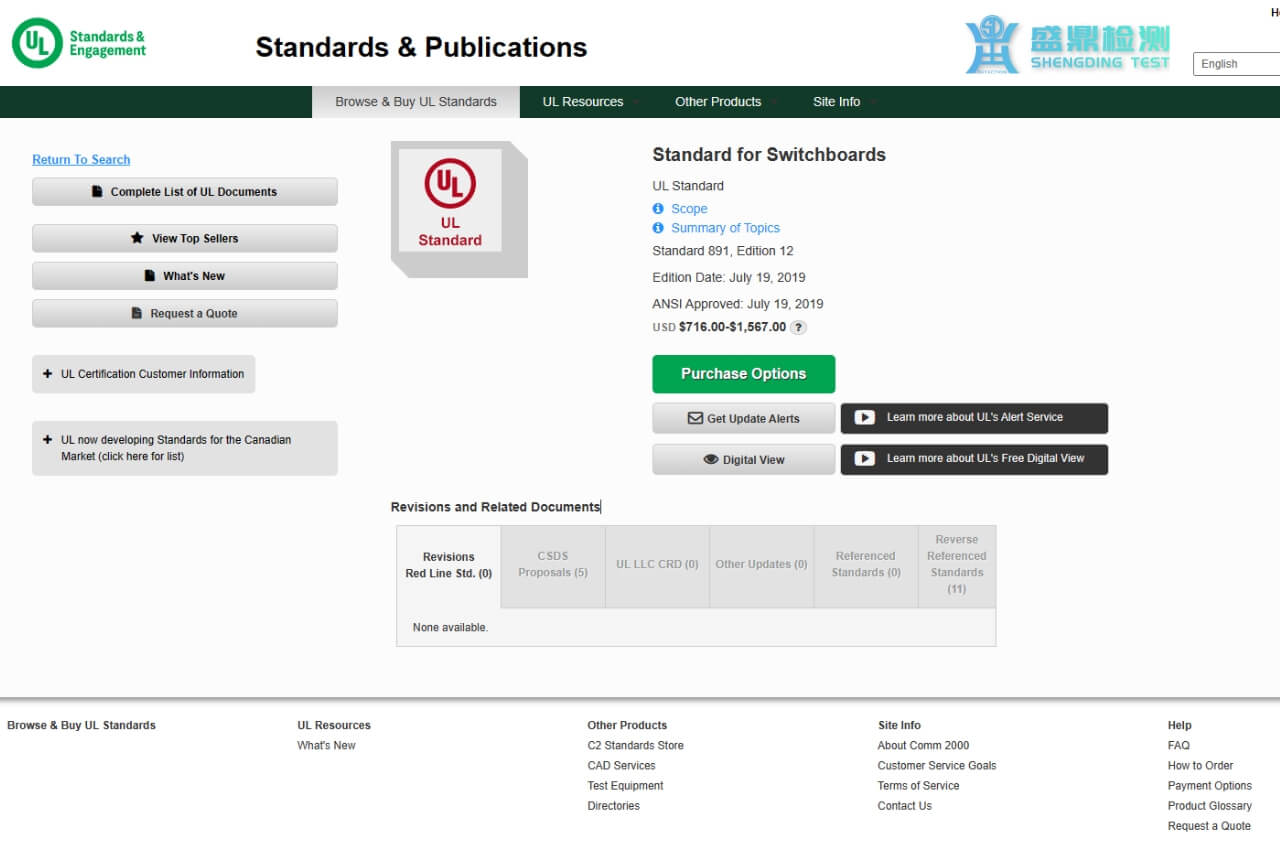The image size is (1280, 850).
Task: Click View Top Sellers button
Action: click(x=185, y=239)
